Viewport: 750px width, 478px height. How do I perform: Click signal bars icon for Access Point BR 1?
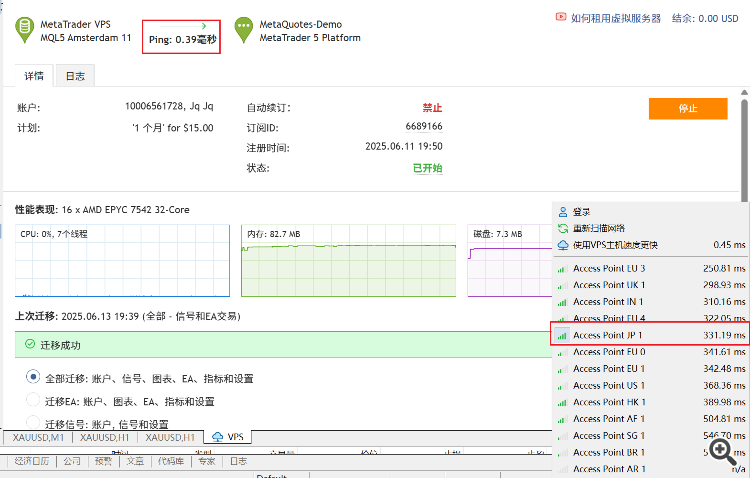[562, 453]
